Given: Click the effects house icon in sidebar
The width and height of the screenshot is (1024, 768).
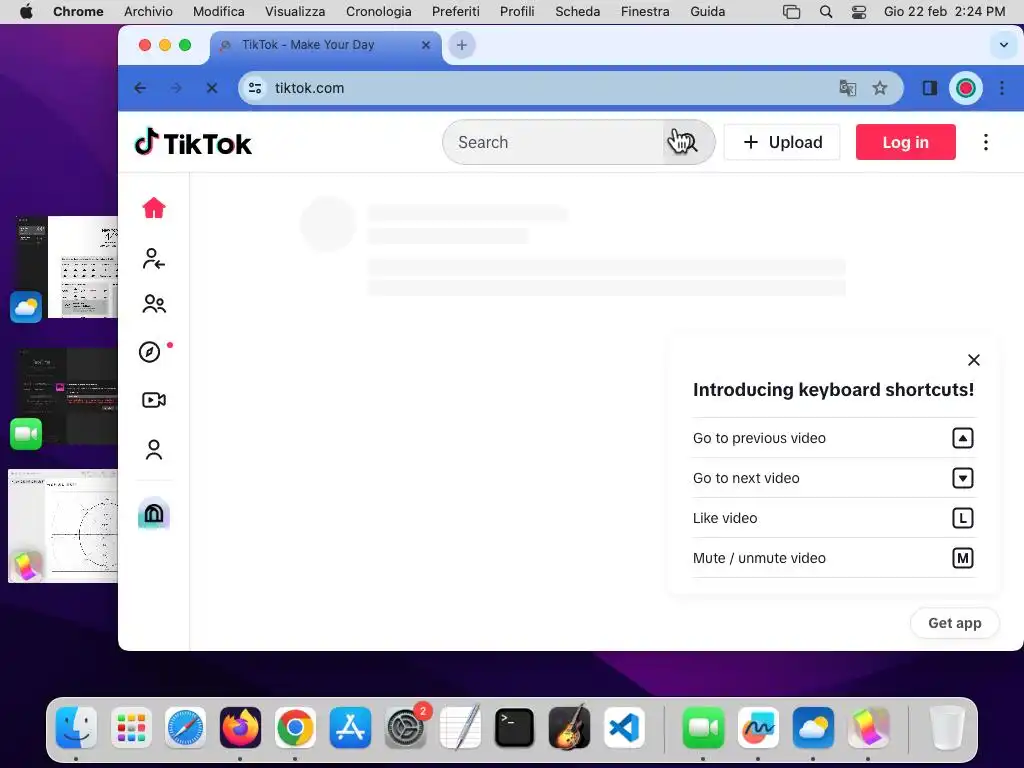Looking at the screenshot, I should (154, 513).
